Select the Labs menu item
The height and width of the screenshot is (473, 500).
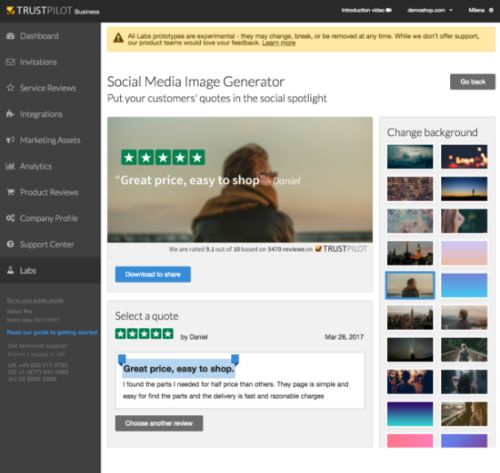coord(50,270)
